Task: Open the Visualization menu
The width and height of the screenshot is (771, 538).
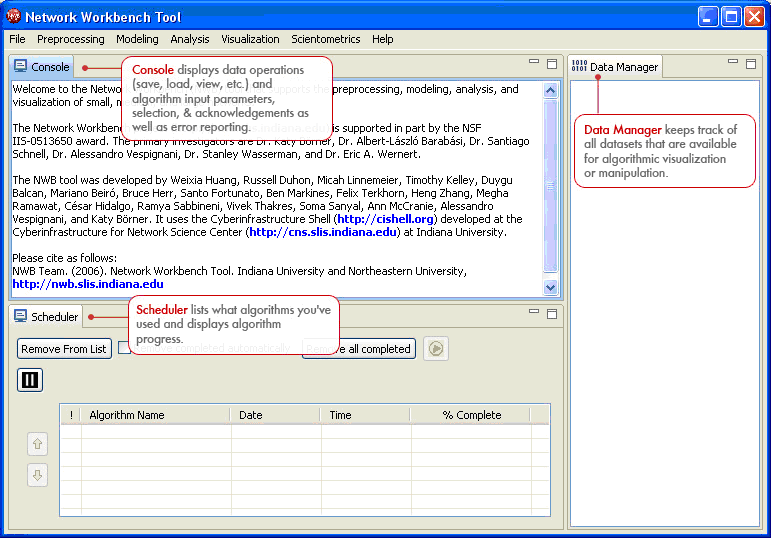Action: coord(250,39)
